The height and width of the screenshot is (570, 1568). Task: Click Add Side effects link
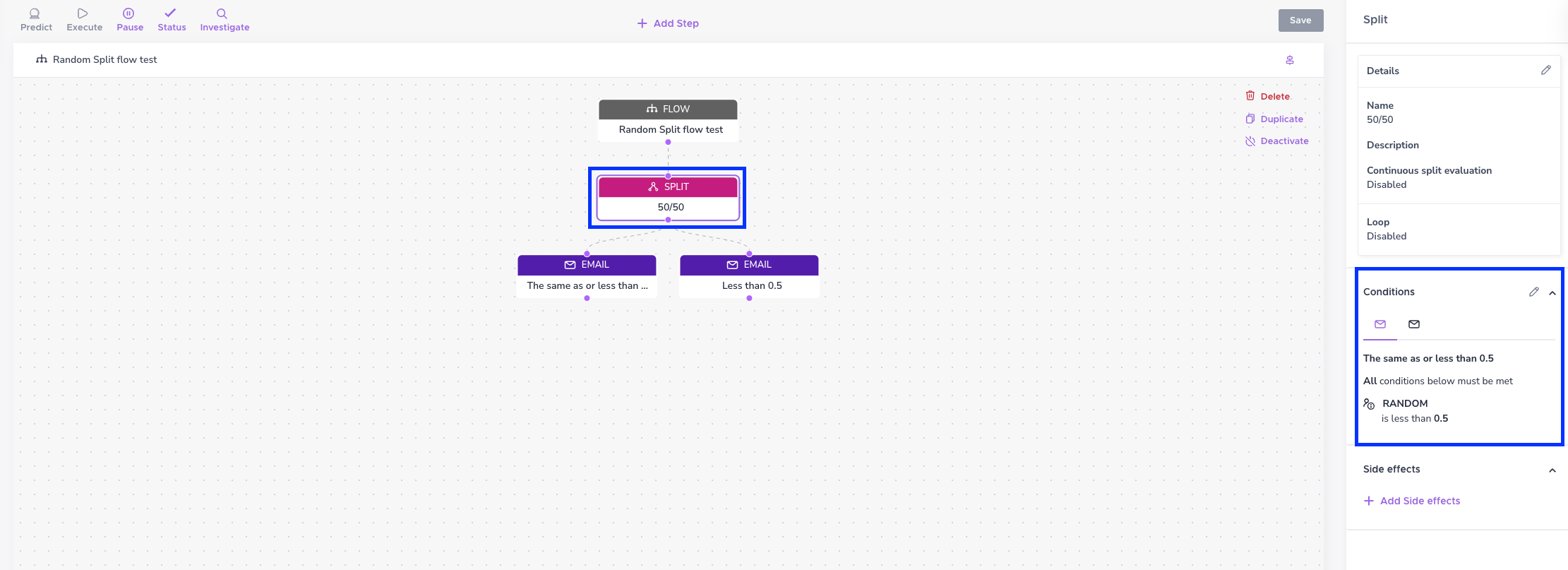pos(1412,501)
